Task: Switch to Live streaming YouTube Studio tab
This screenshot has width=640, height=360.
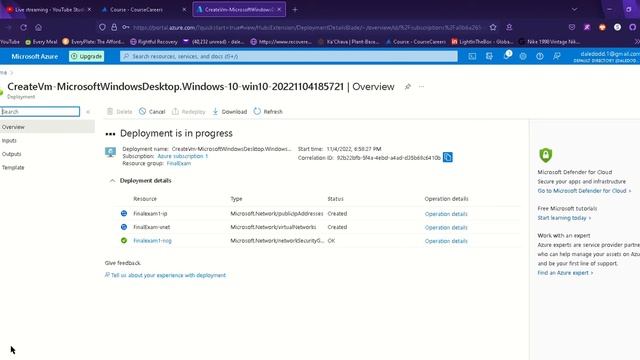Action: pyautogui.click(x=48, y=9)
